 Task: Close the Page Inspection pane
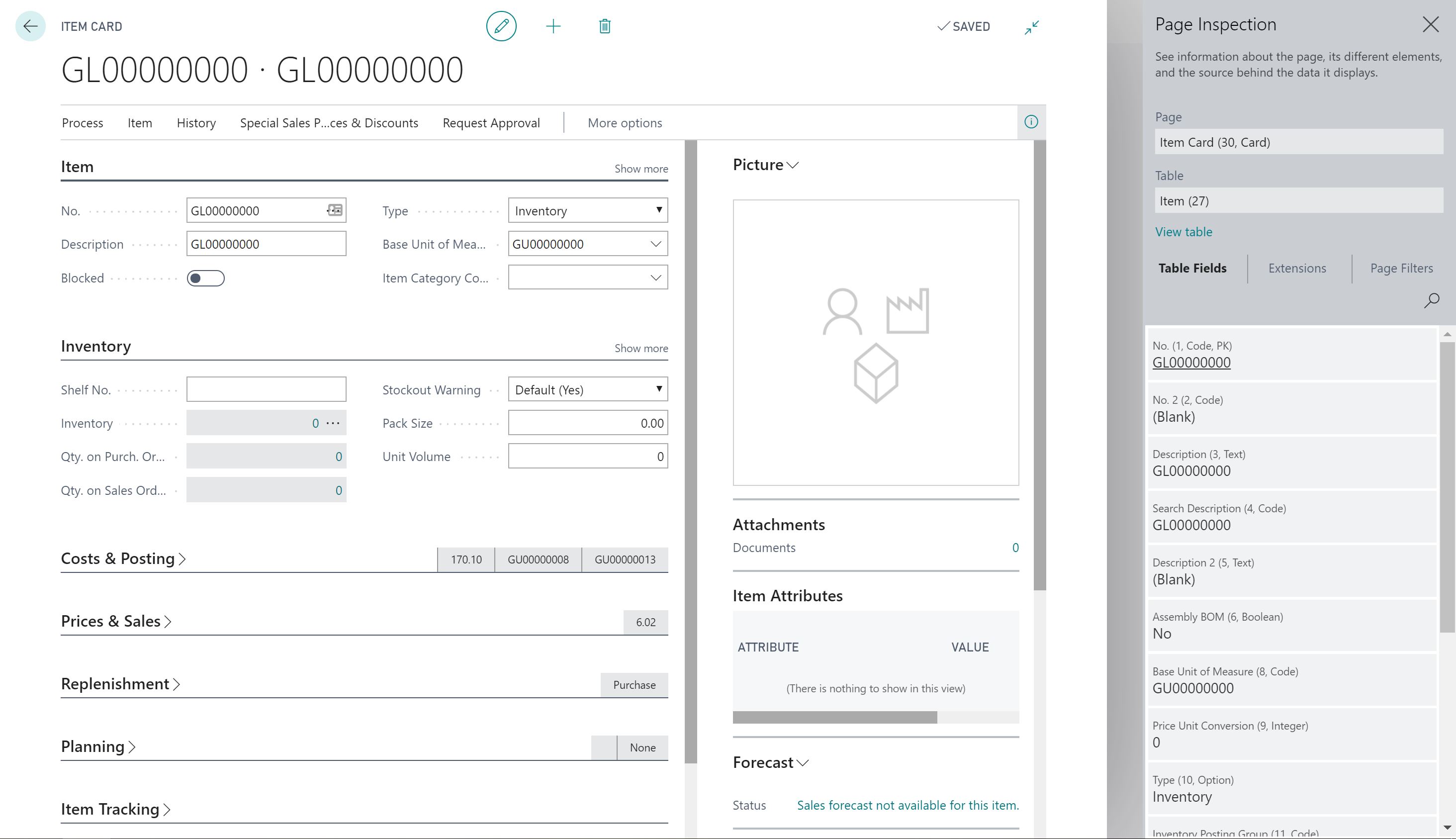pyautogui.click(x=1430, y=24)
